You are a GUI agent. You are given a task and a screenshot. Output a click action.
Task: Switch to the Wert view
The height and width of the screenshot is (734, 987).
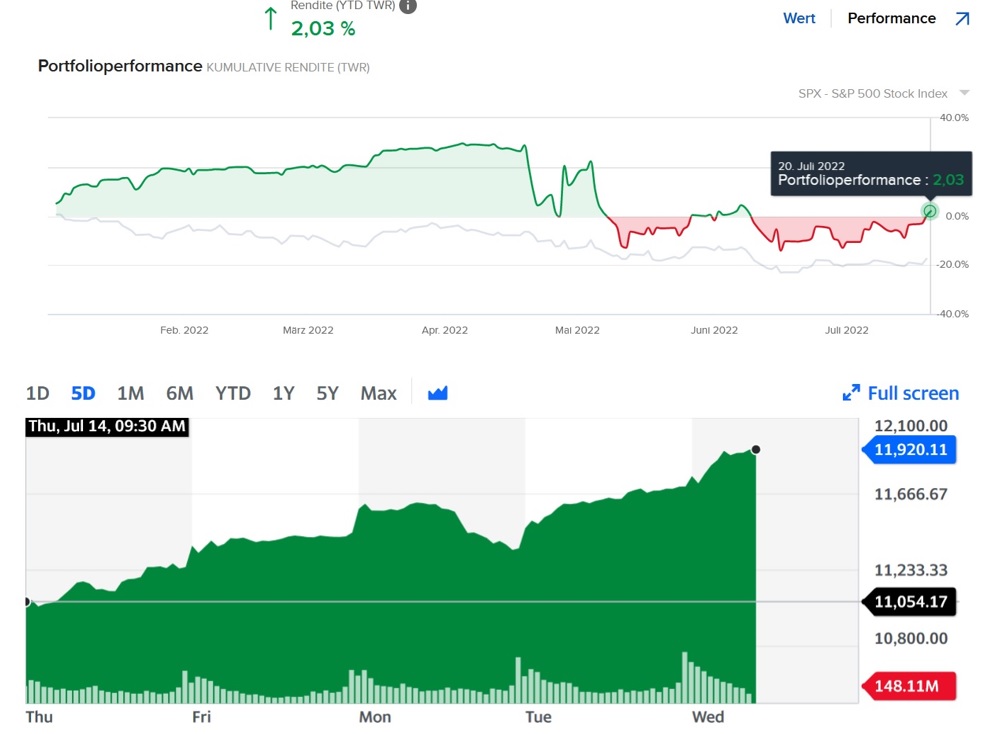(799, 19)
